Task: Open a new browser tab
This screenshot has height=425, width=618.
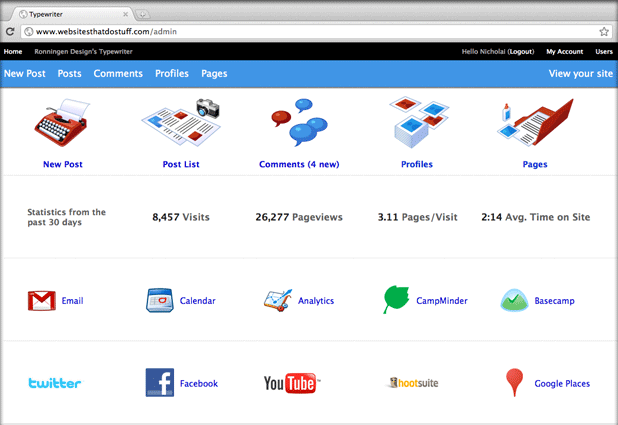Action: (x=143, y=15)
